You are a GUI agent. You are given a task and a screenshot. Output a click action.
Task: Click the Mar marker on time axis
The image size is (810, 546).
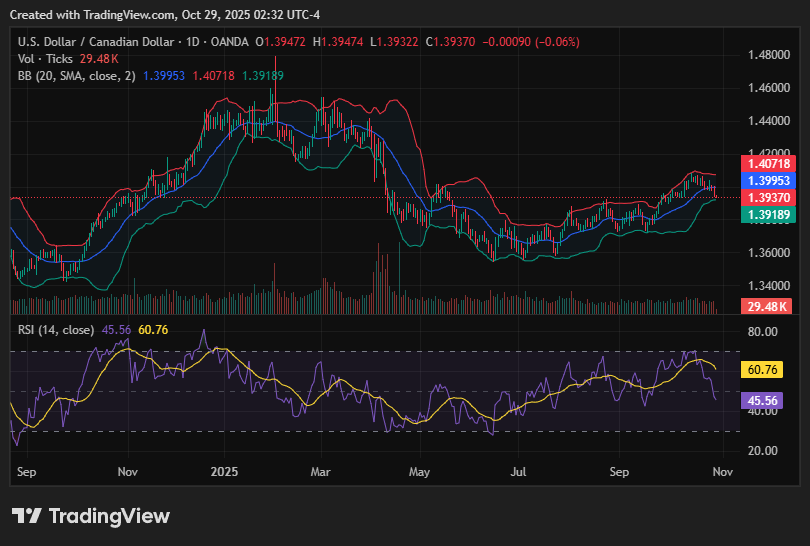coord(320,470)
